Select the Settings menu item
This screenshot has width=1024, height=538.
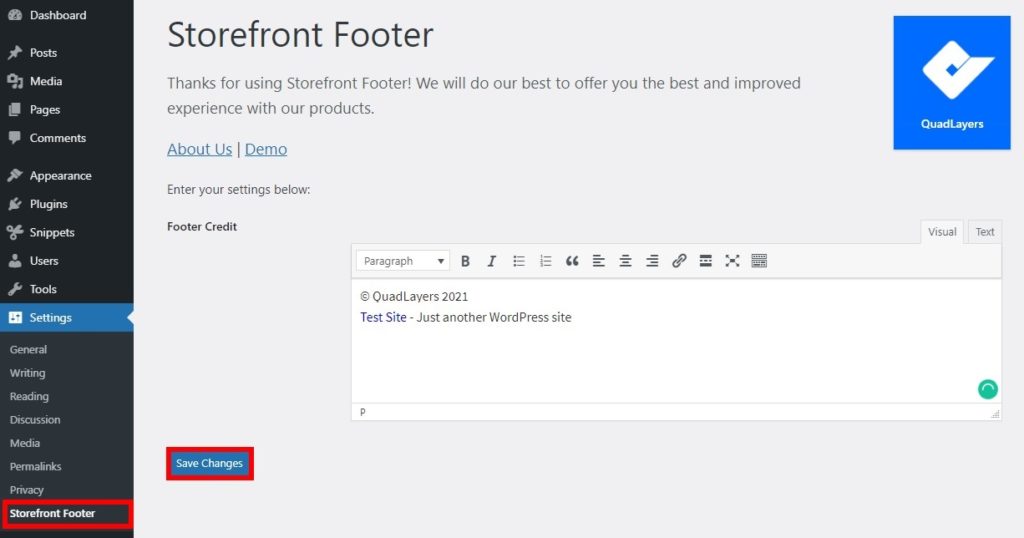[x=67, y=318]
